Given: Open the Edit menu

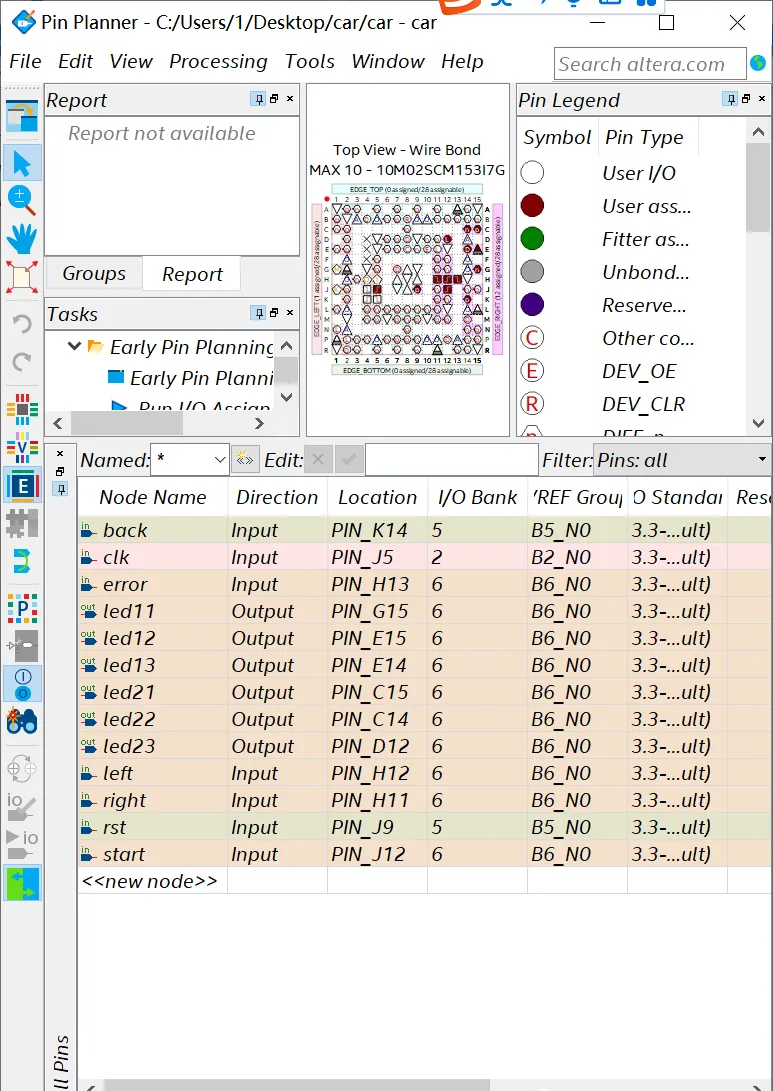Looking at the screenshot, I should (x=75, y=61).
